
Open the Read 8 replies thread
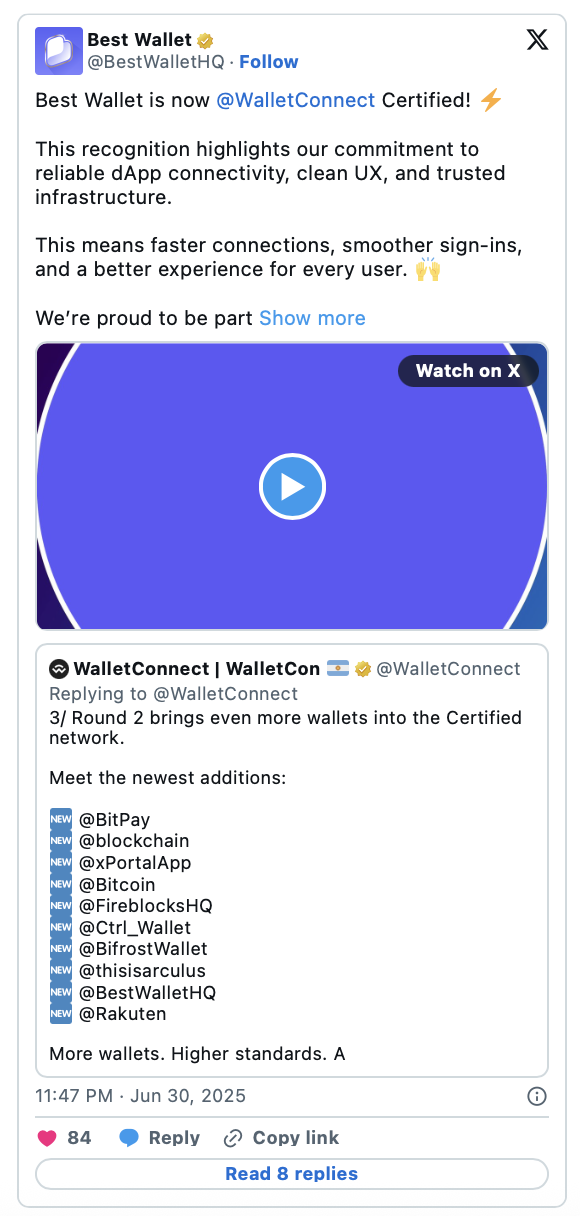[291, 1174]
